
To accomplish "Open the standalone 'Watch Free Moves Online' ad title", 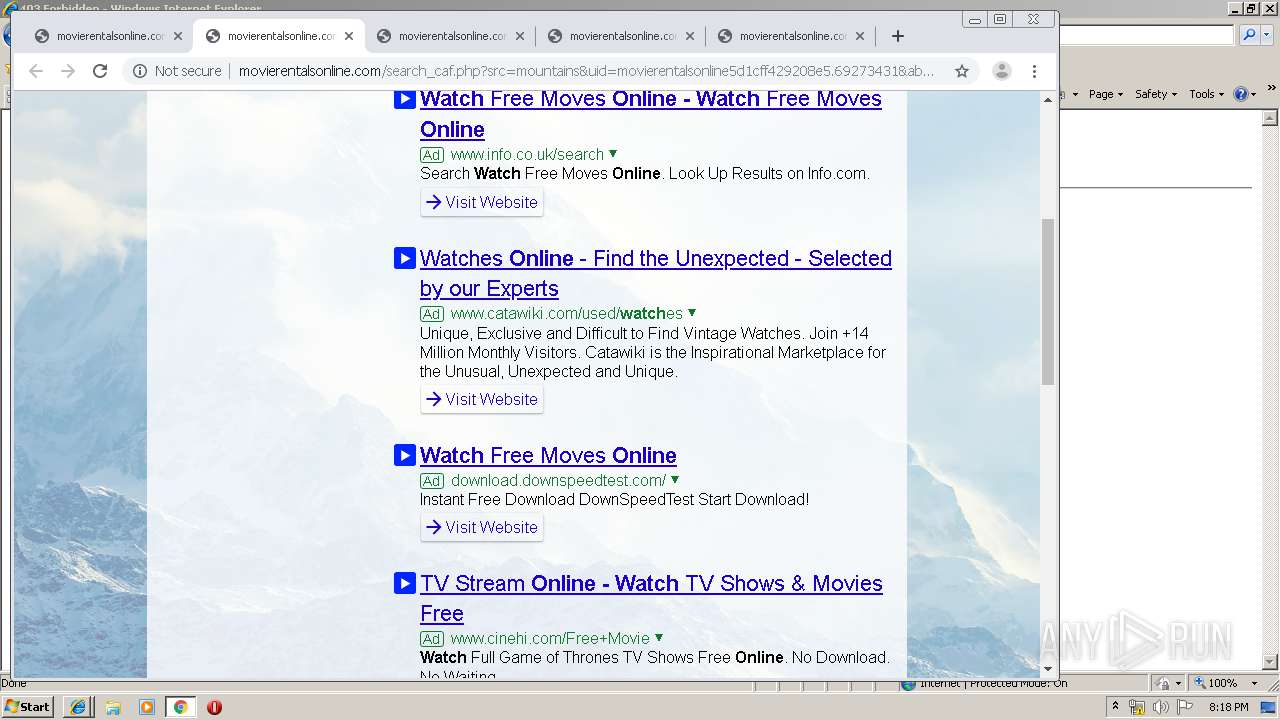I will [x=548, y=455].
